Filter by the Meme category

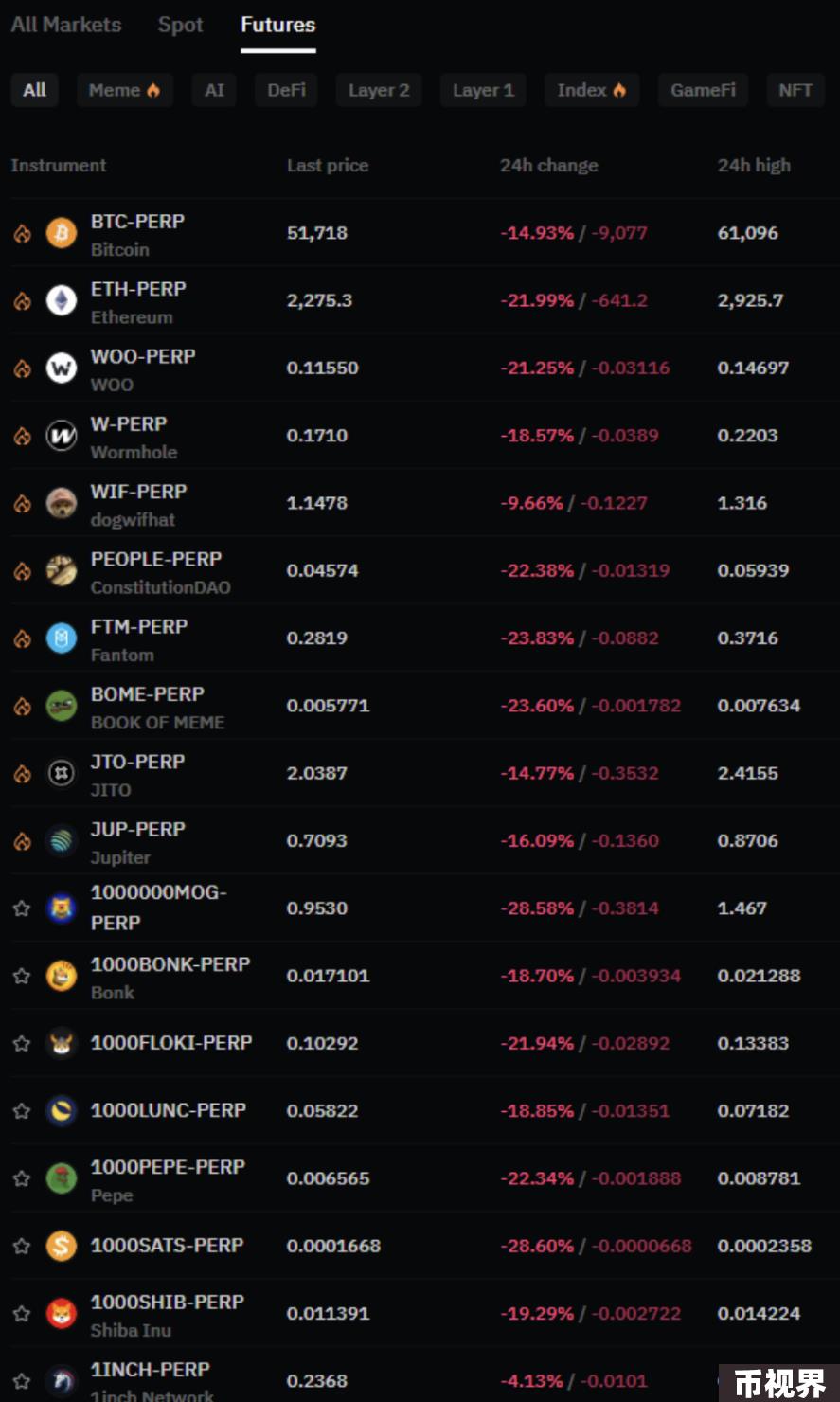(125, 90)
